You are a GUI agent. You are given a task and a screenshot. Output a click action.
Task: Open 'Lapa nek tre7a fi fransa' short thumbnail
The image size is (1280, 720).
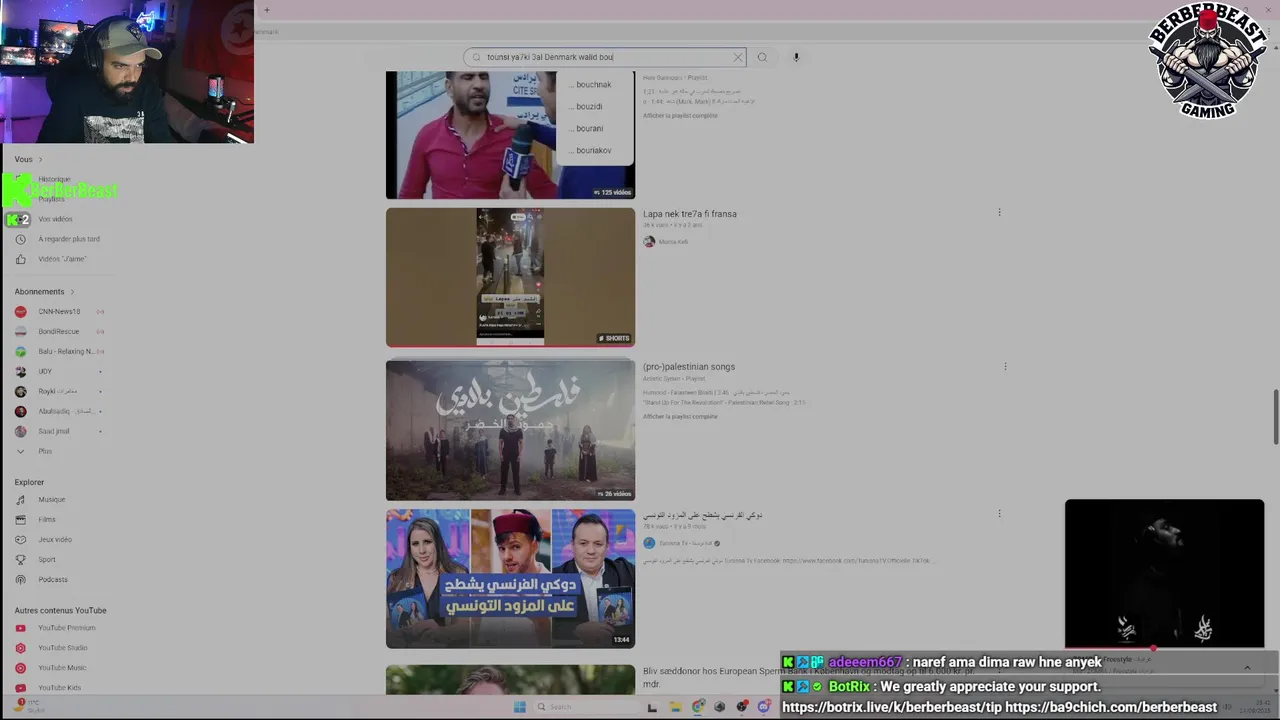(510, 277)
